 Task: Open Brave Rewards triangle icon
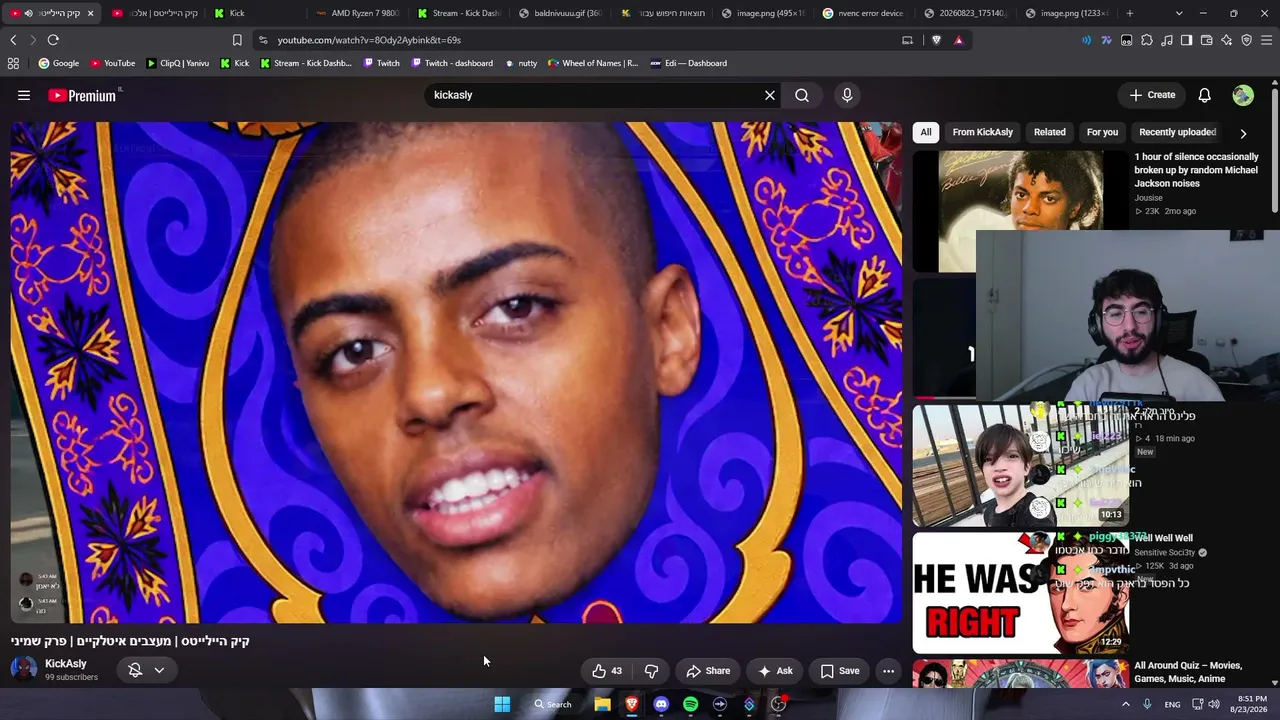click(x=958, y=40)
